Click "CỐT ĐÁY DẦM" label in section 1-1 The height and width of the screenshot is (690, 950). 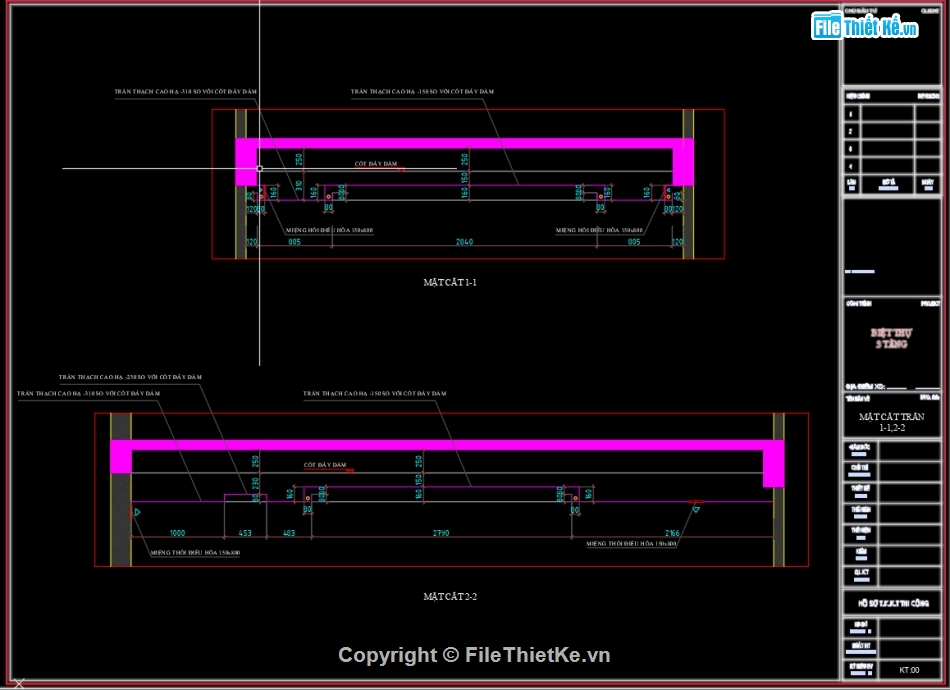click(376, 164)
